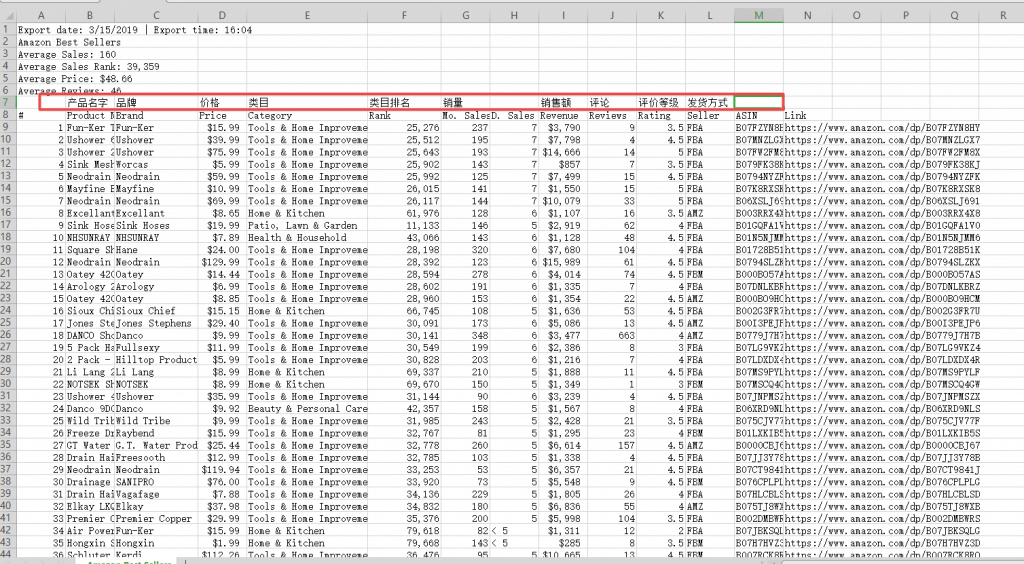Click the 'Hilltop Product' brand cell
Image resolution: width=1024 pixels, height=564 pixels.
click(x=157, y=360)
